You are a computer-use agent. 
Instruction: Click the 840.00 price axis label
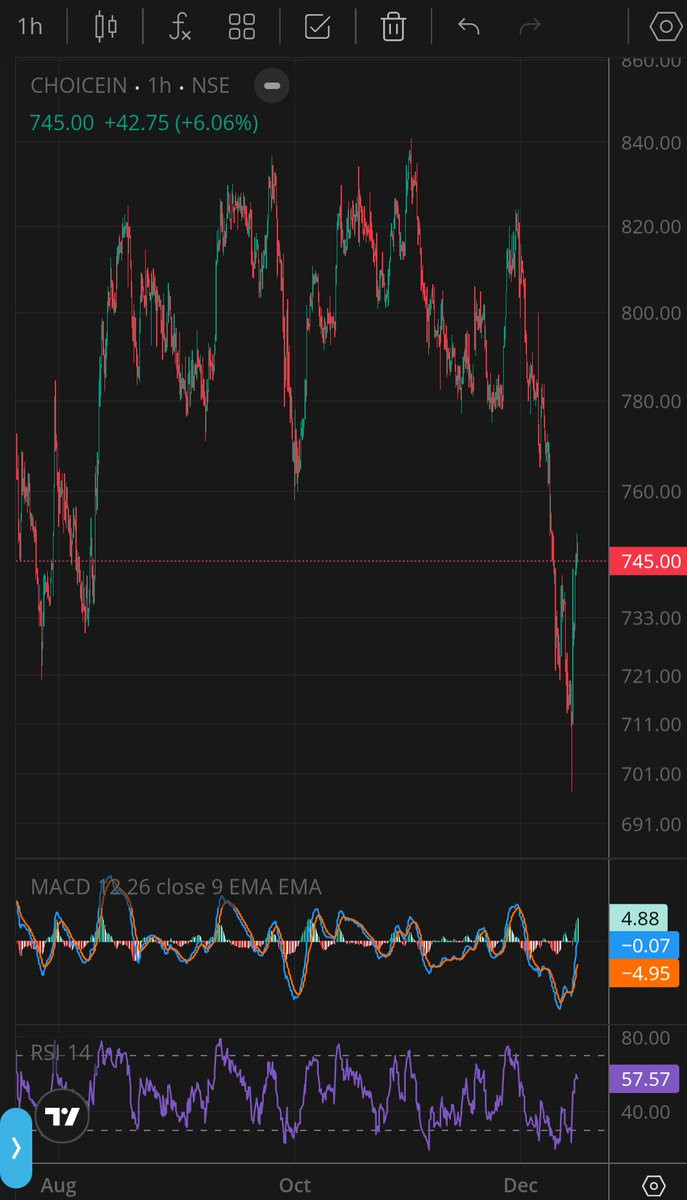pos(649,143)
